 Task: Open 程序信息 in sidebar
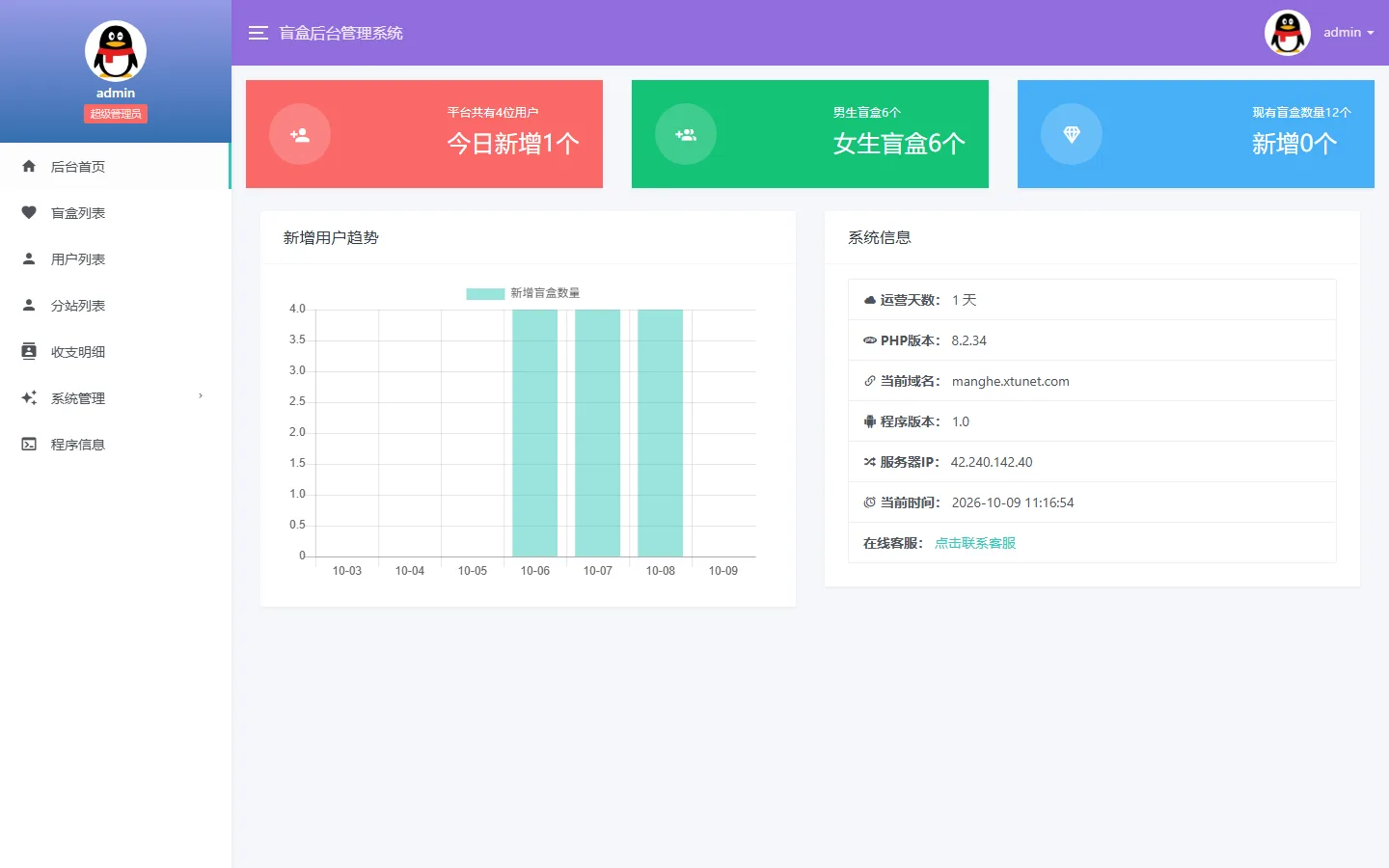pos(116,444)
